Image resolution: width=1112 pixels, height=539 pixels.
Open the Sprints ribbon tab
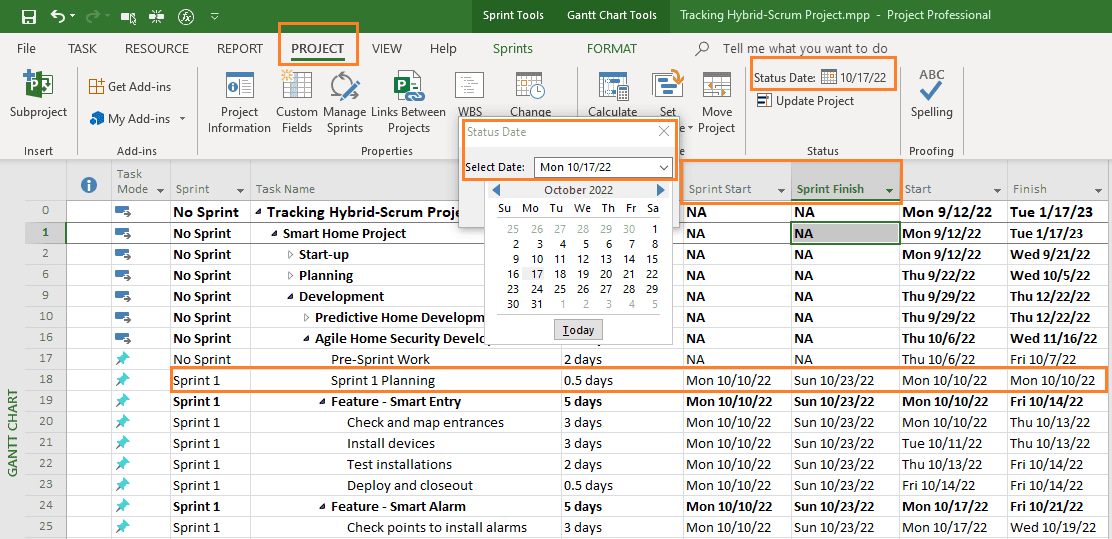(x=513, y=49)
